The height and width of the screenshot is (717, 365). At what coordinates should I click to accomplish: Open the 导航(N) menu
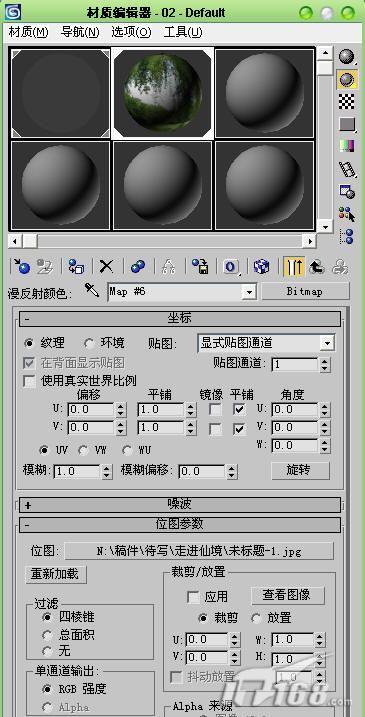pyautogui.click(x=80, y=32)
